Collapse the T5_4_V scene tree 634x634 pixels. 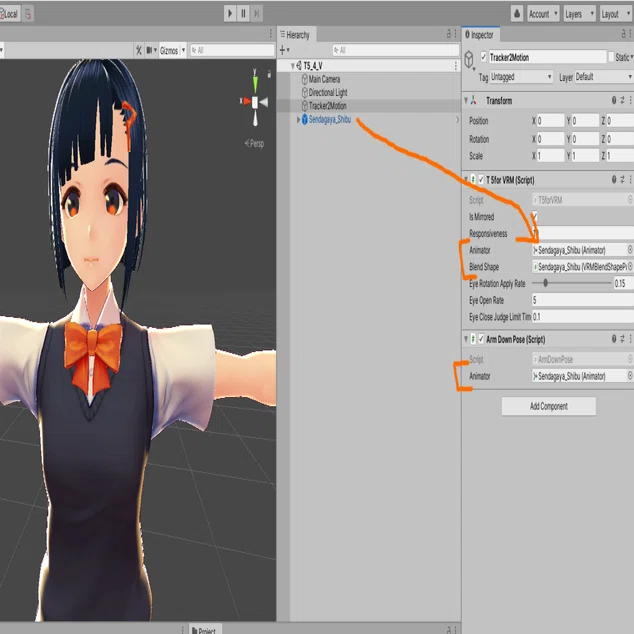tap(293, 66)
